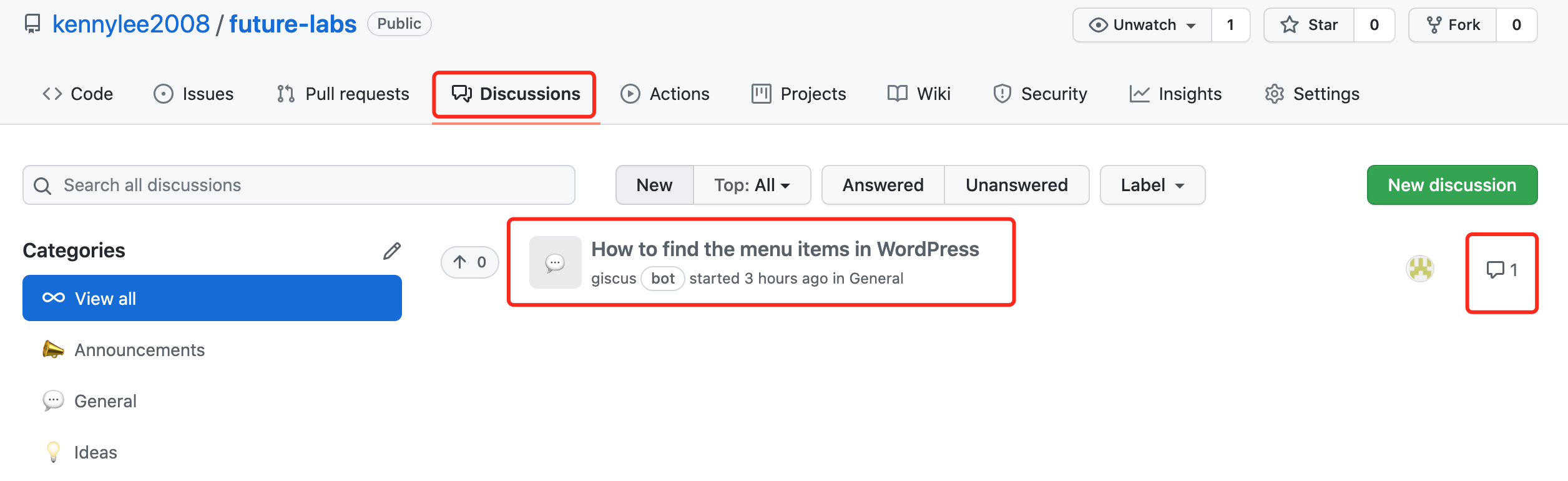Switch to the Issues tab
Viewport: 1568px width, 481px height.
tap(194, 94)
